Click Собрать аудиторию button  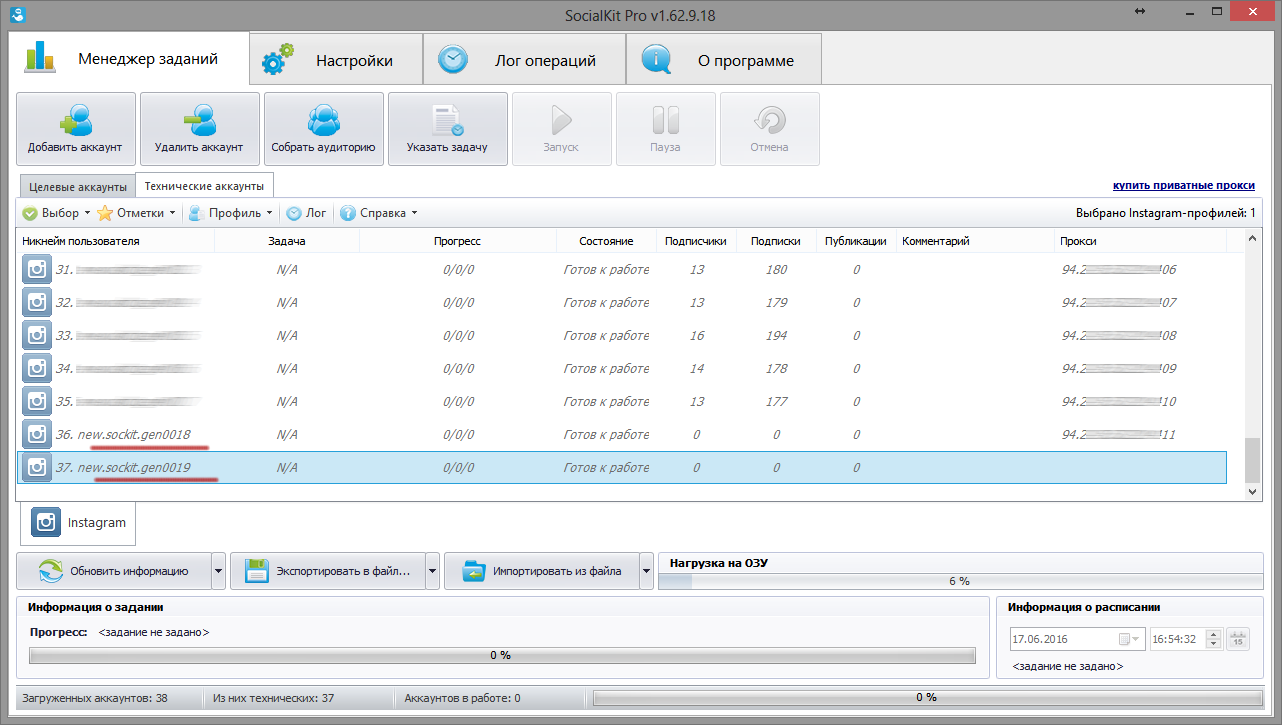(x=324, y=129)
